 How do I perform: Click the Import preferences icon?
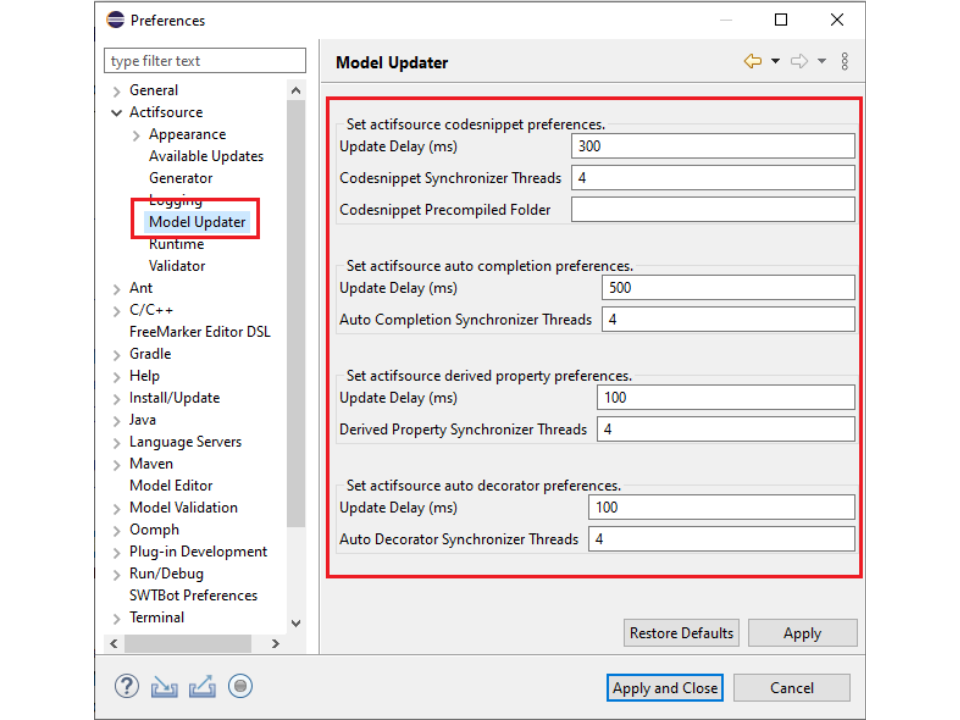pos(164,687)
